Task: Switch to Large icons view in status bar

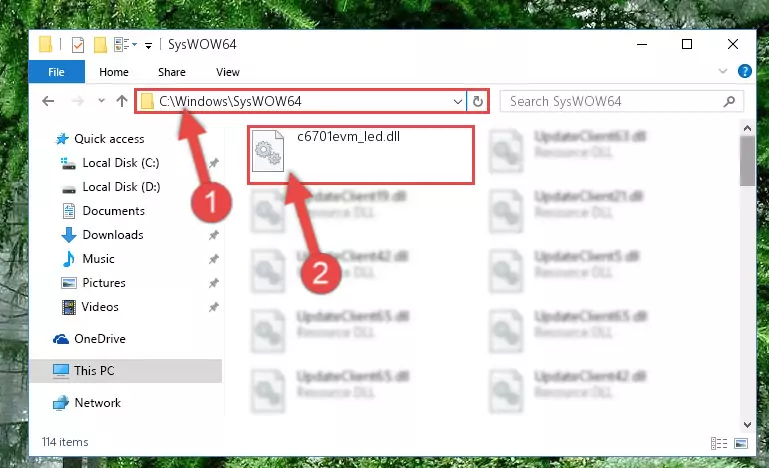Action: tap(741, 443)
